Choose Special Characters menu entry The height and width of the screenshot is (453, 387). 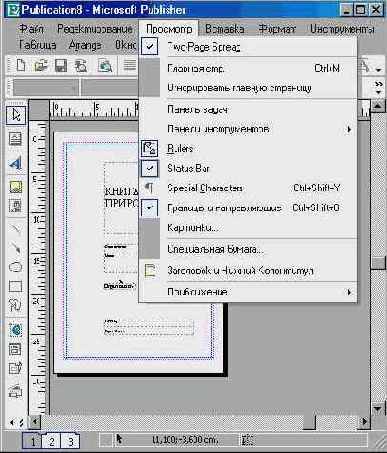pos(248,188)
